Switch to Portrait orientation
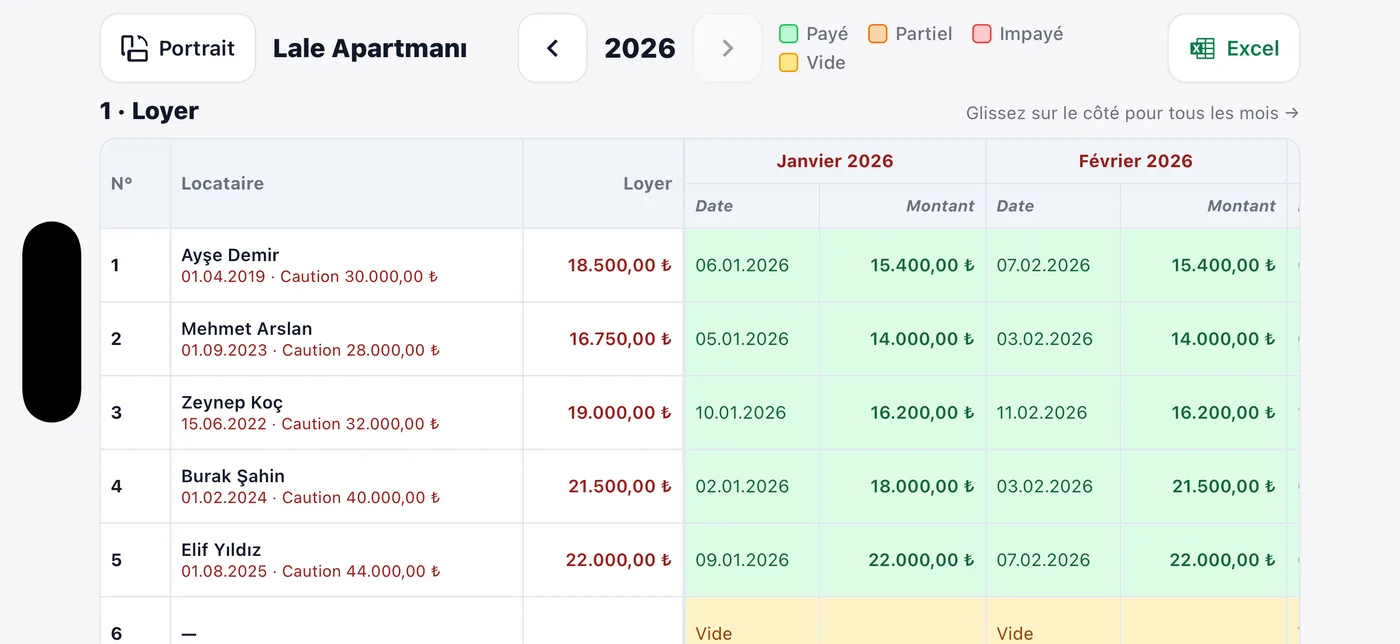1400x644 pixels. (x=178, y=48)
